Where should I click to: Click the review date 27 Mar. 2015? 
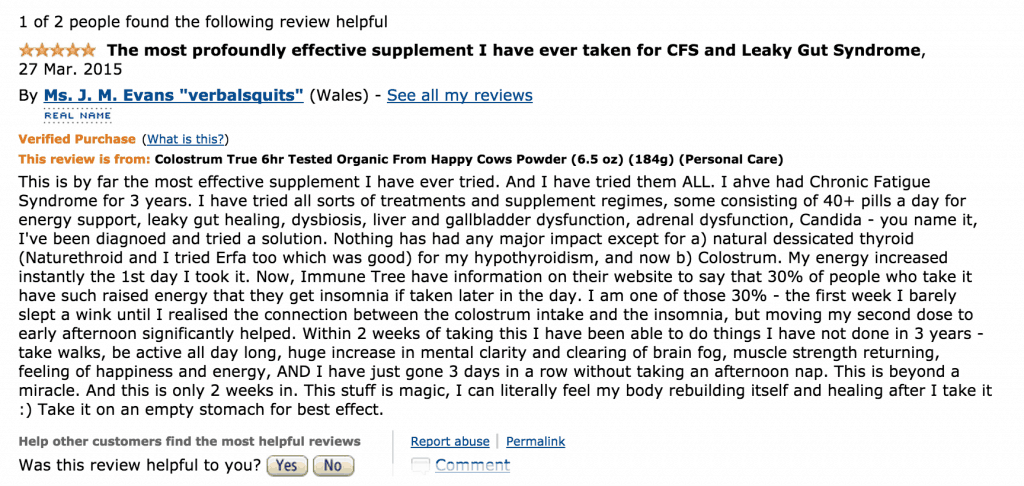click(x=71, y=70)
